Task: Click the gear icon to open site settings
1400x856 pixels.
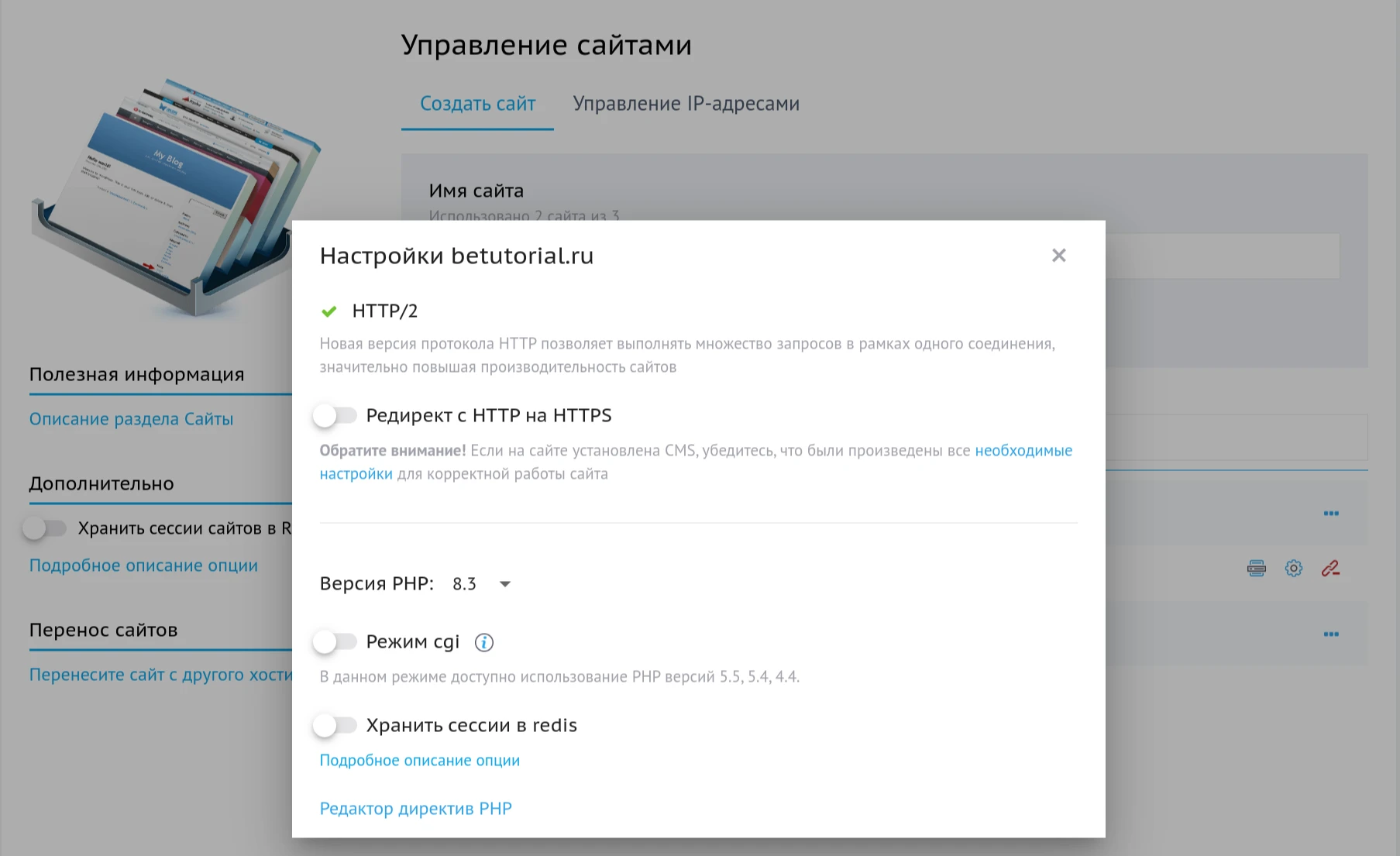Action: [x=1293, y=568]
